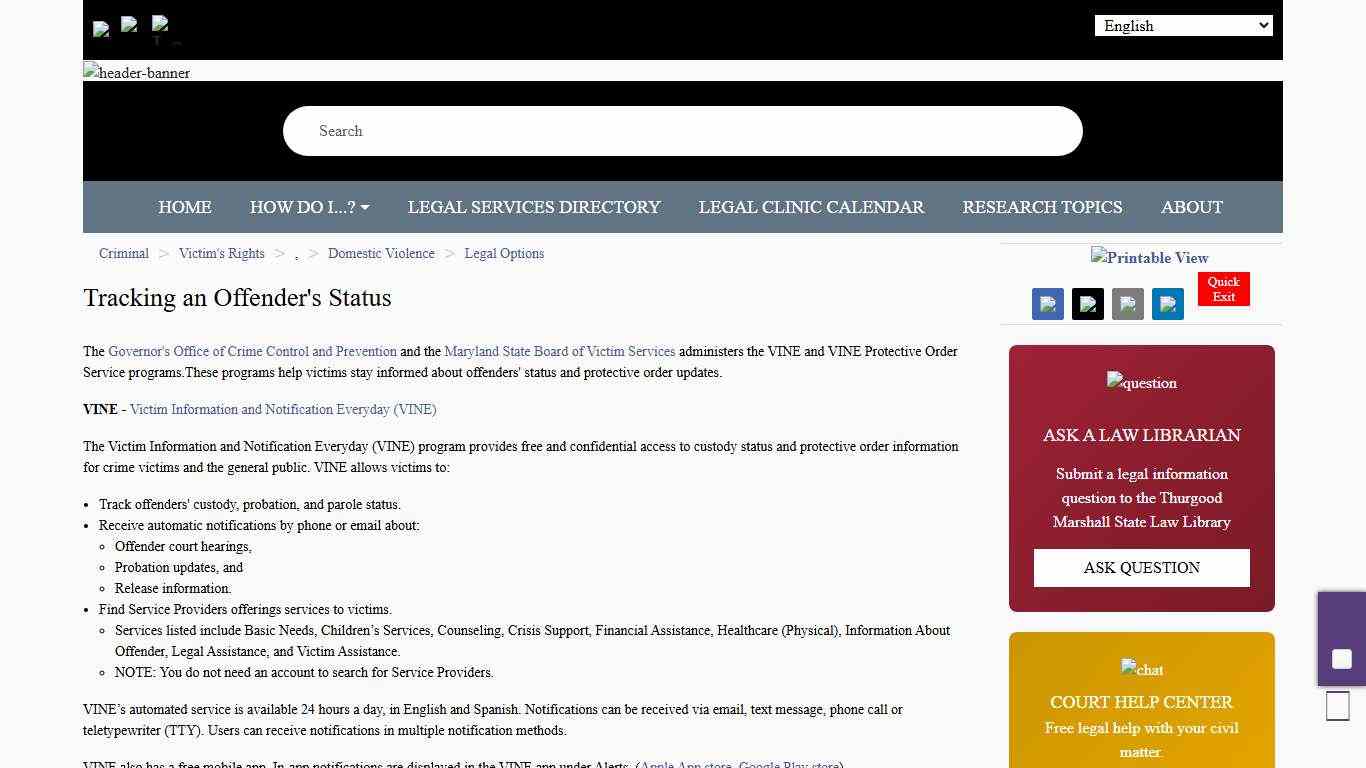Open the LEGAL CLINIC CALENDAR page
The height and width of the screenshot is (768, 1366).
tap(812, 207)
